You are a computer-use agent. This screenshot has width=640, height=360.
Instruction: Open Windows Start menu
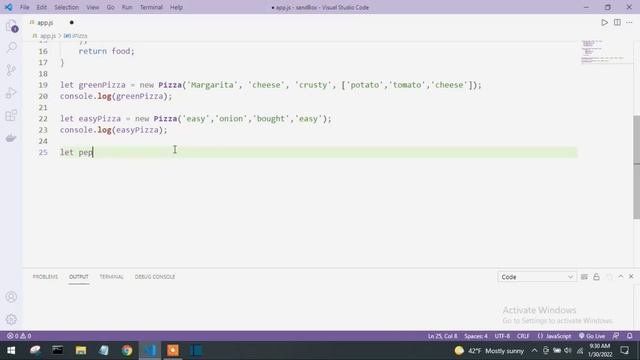11,350
